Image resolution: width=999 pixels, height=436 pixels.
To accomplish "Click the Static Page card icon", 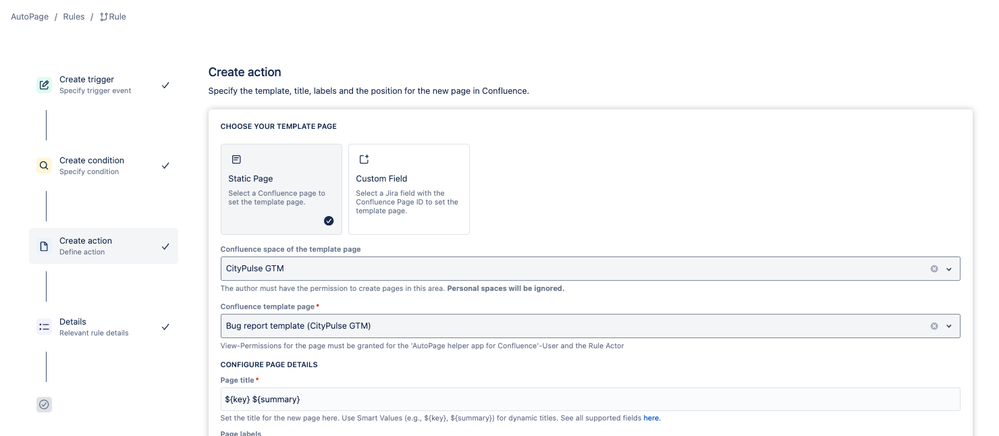I will coord(236,159).
